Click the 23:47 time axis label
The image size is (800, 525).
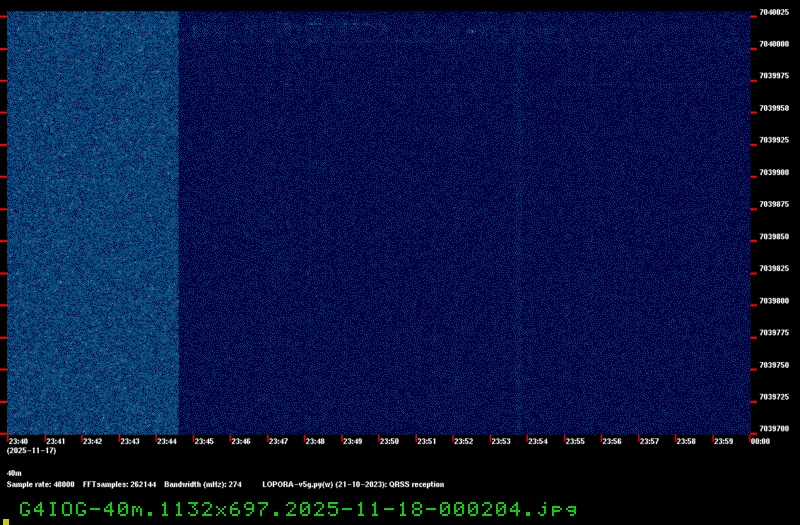click(278, 441)
